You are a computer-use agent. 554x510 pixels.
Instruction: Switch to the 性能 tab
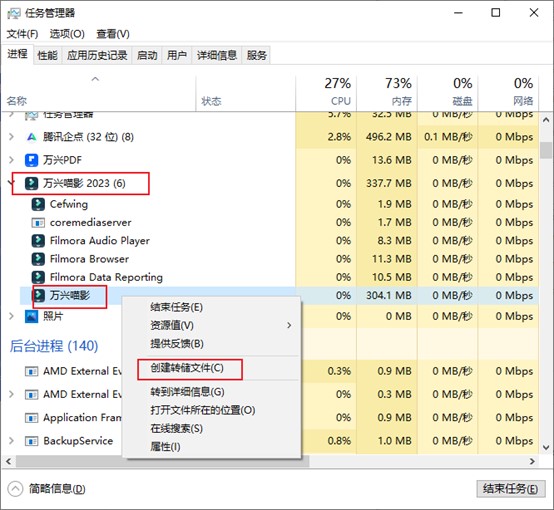[47, 55]
